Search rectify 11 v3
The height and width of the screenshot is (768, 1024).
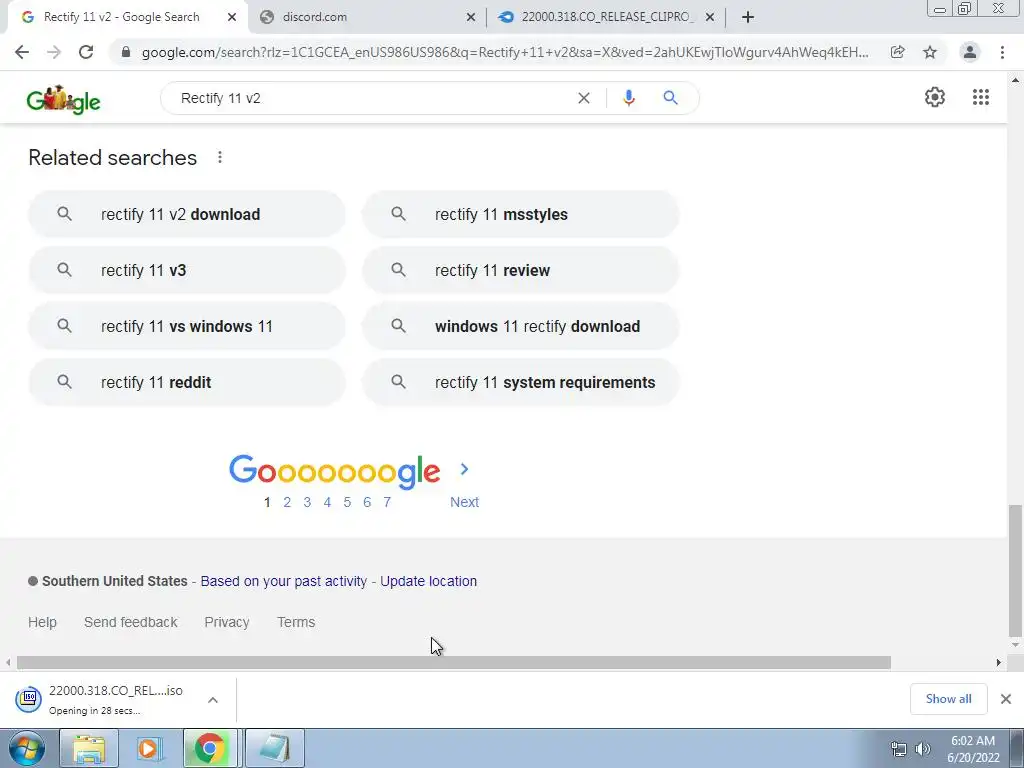[187, 270]
